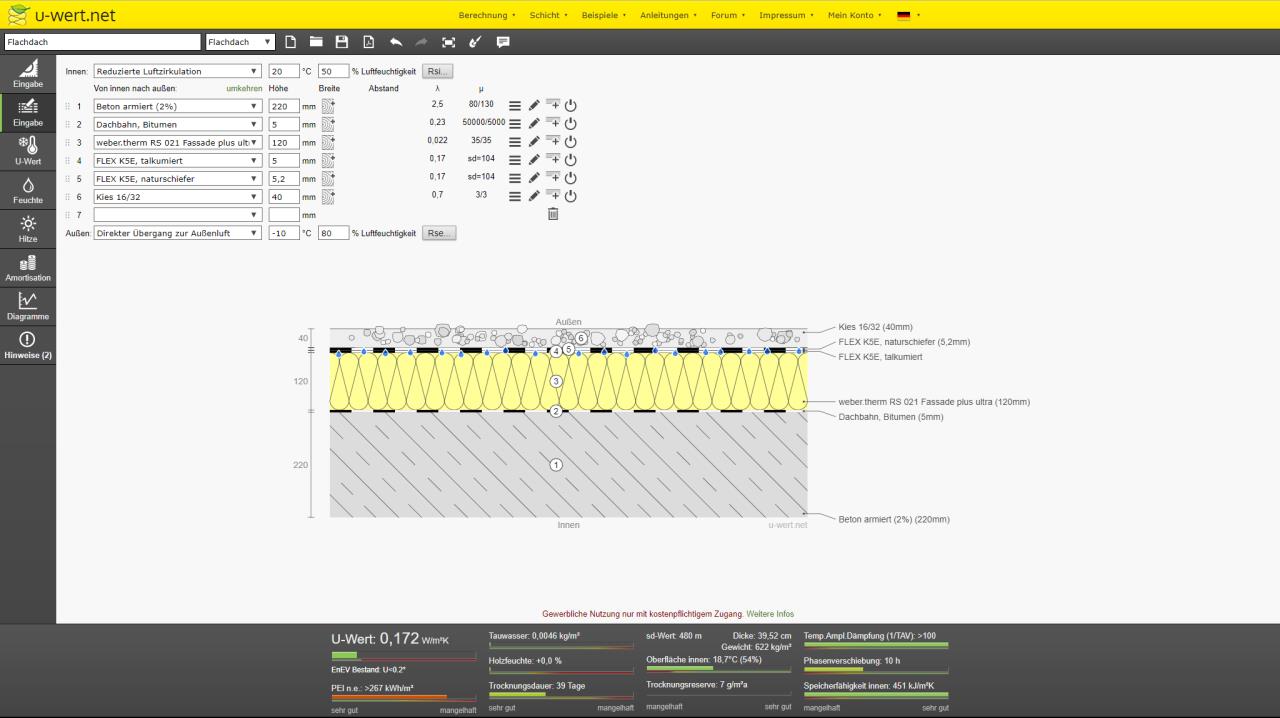Open a saved construction via the folder icon
The image size is (1280, 718).
(x=316, y=42)
